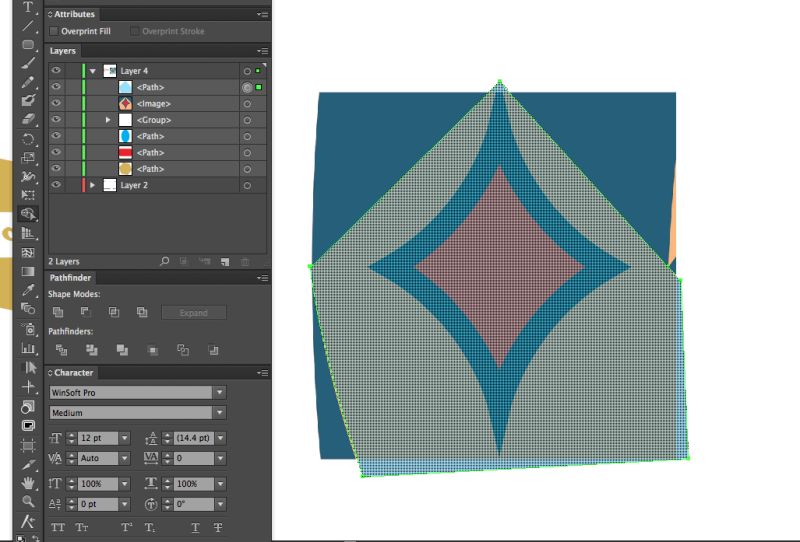Screen dimensions: 800x542
Task: Apply Crop pathfinder
Action: tap(153, 350)
